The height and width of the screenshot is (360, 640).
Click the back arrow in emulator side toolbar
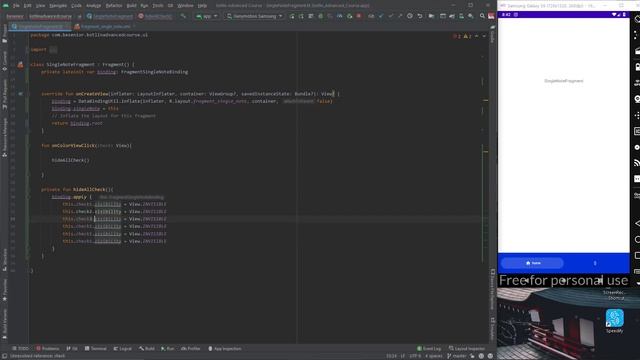tap(637, 223)
